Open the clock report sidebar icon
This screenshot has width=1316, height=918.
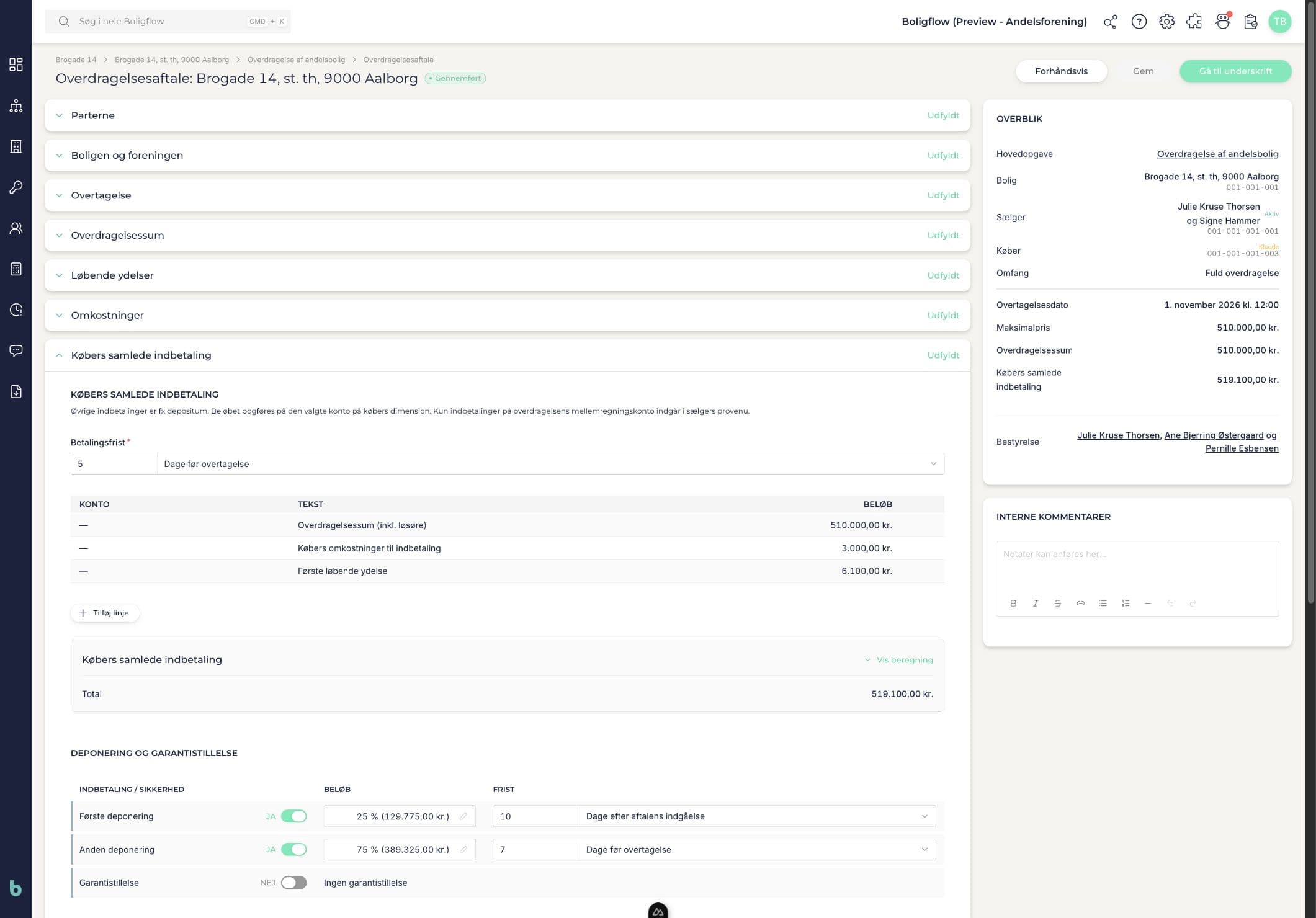(x=16, y=310)
